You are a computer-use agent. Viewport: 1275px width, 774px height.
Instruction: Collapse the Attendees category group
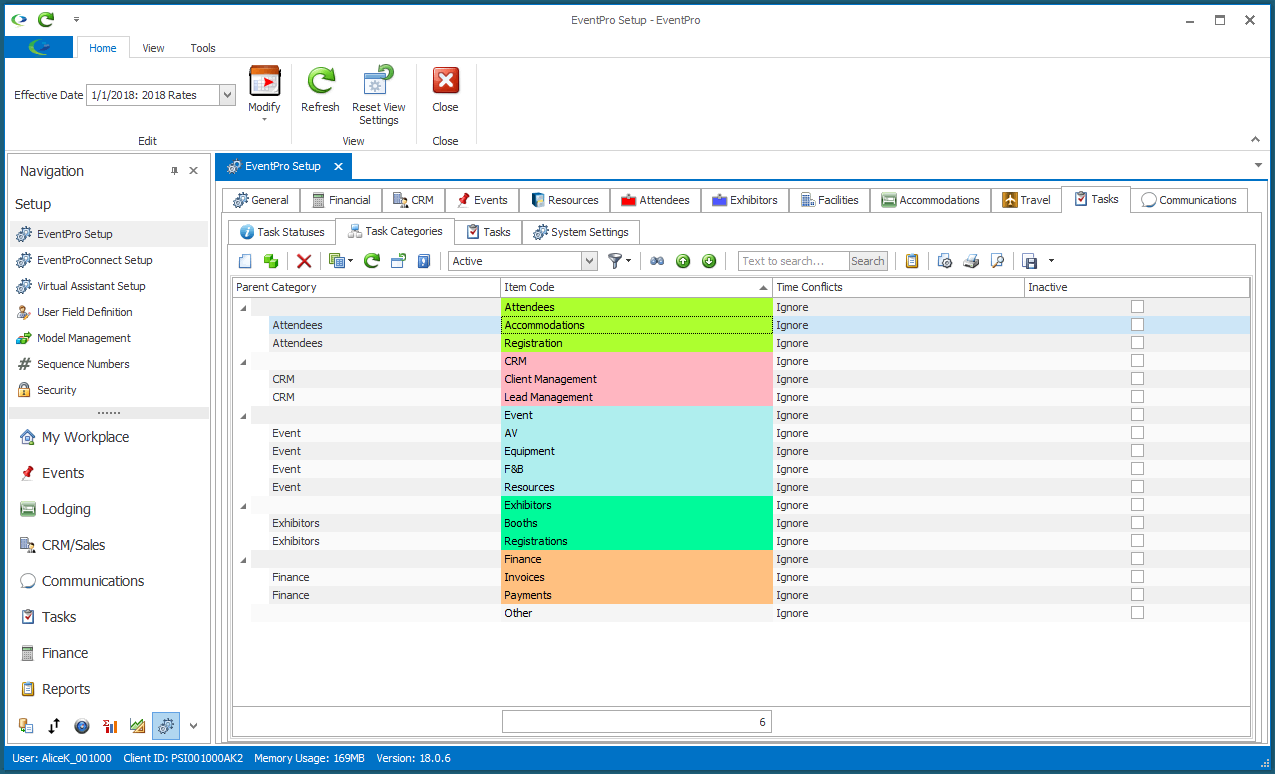[x=242, y=308]
